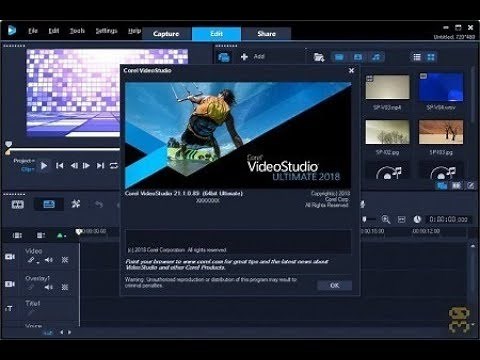The image size is (480, 360).
Task: Click the project duration clock icon
Action: (x=417, y=219)
